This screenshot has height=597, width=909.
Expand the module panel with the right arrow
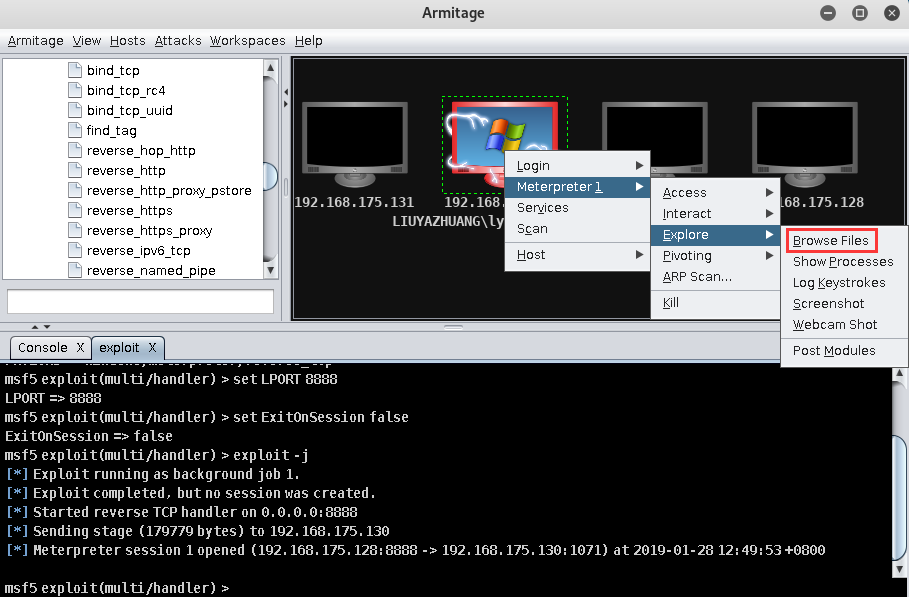286,104
